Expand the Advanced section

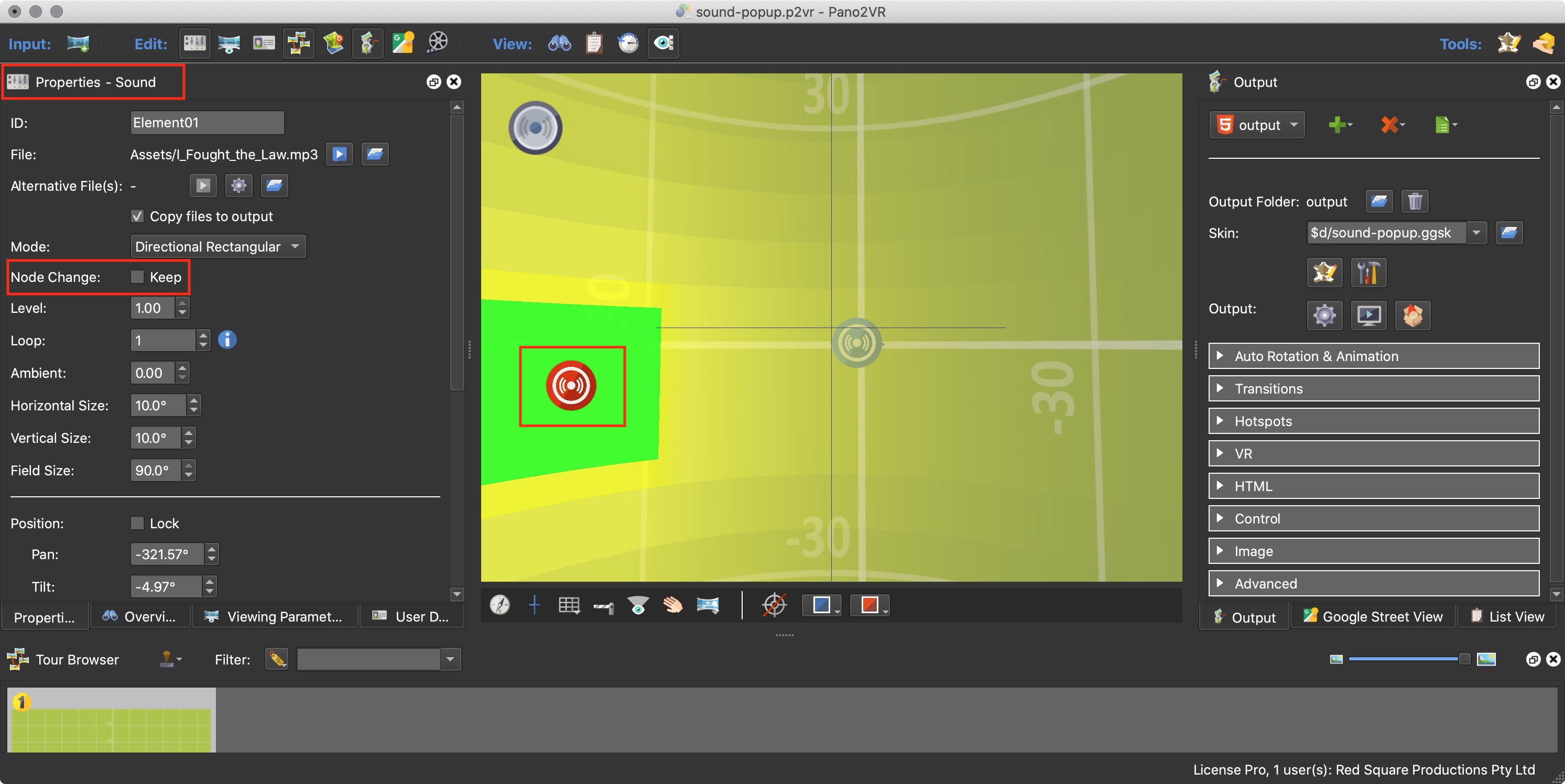(x=1374, y=583)
